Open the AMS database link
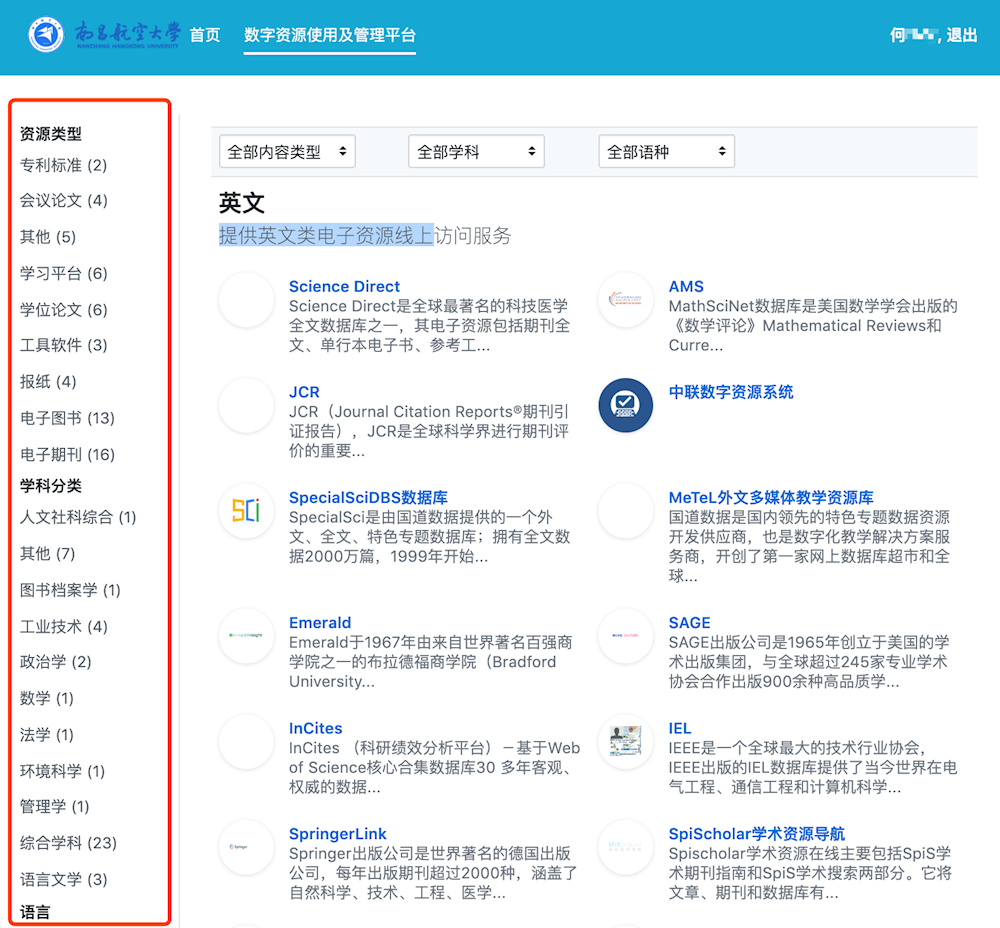 point(686,286)
